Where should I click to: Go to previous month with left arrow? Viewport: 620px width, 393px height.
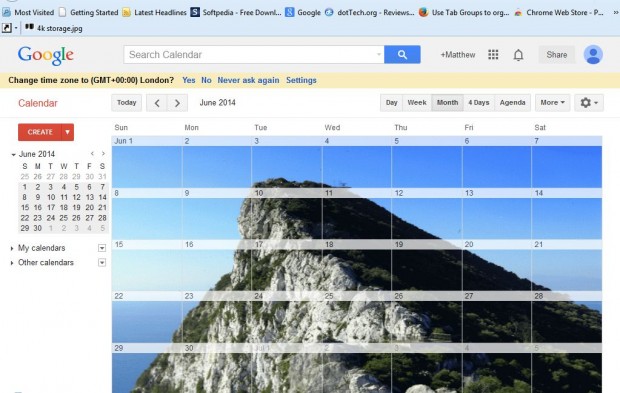coord(157,103)
